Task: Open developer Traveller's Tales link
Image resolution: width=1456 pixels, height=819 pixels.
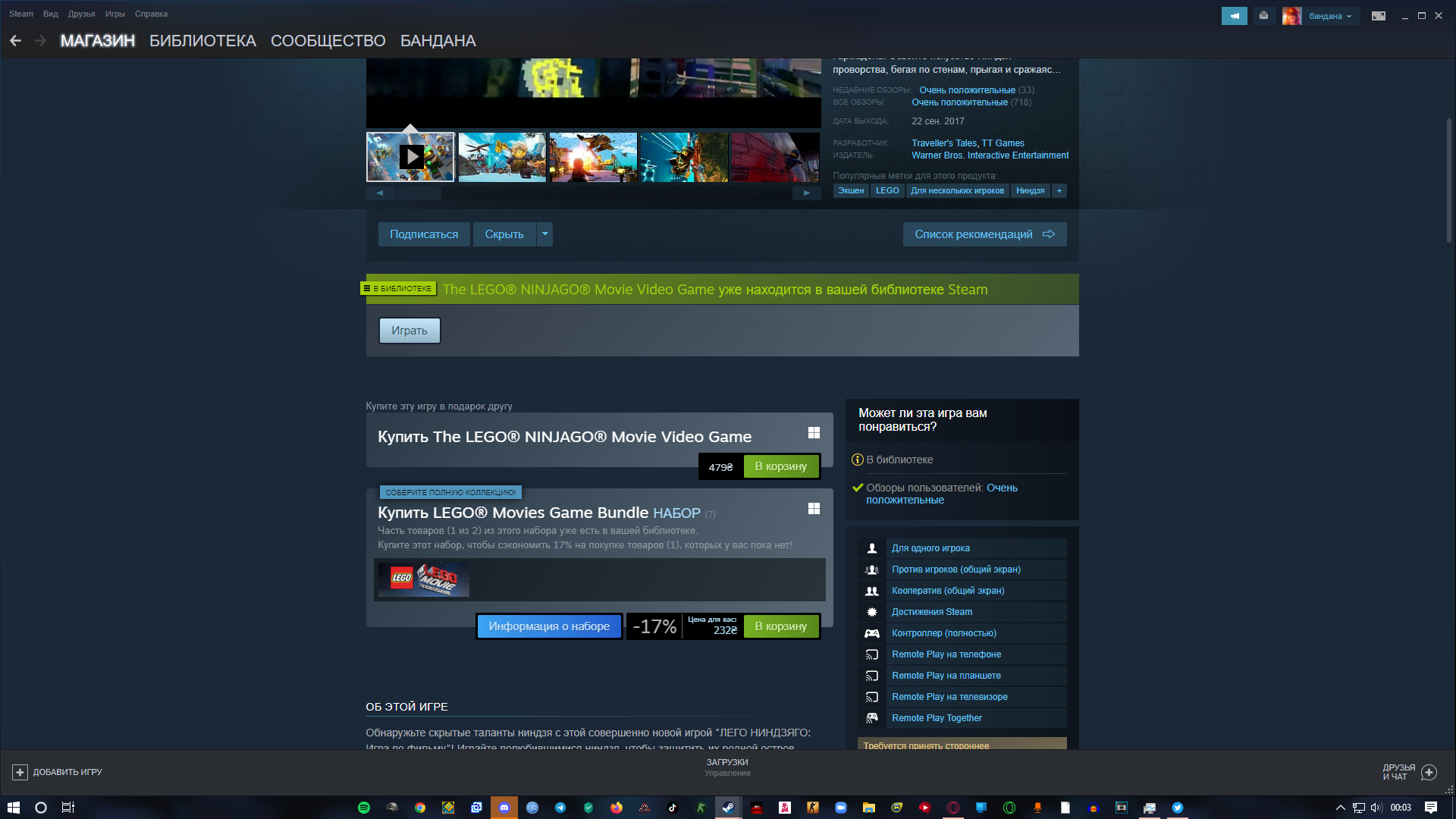Action: [944, 143]
